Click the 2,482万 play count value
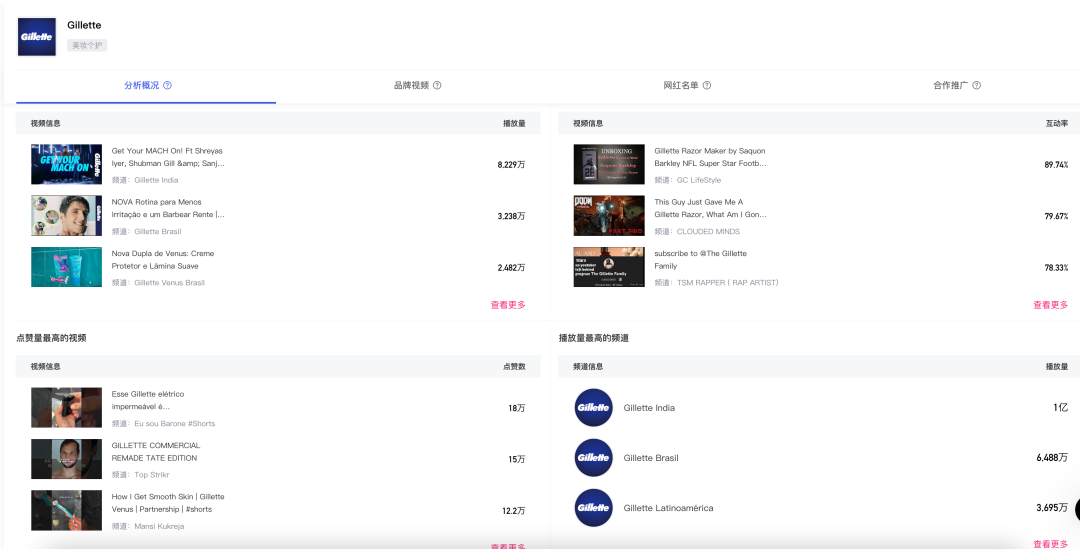The width and height of the screenshot is (1080, 549). [x=511, y=267]
